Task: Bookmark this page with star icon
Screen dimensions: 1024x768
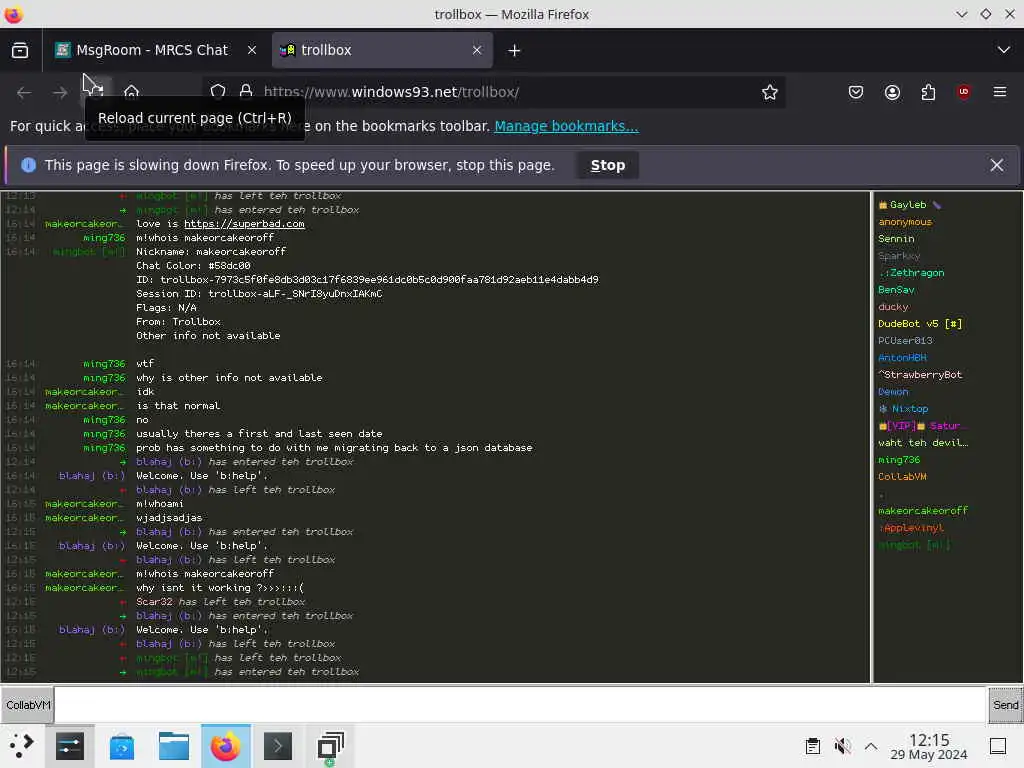Action: click(x=770, y=92)
